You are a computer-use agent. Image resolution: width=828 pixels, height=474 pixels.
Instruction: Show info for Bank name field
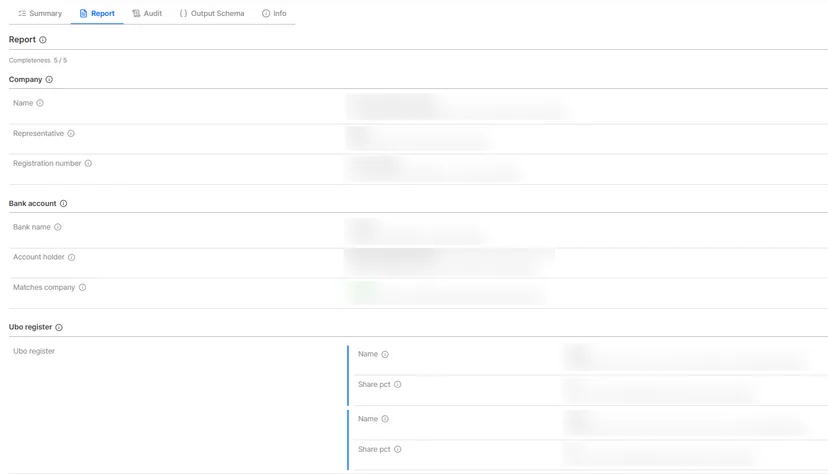(58, 227)
